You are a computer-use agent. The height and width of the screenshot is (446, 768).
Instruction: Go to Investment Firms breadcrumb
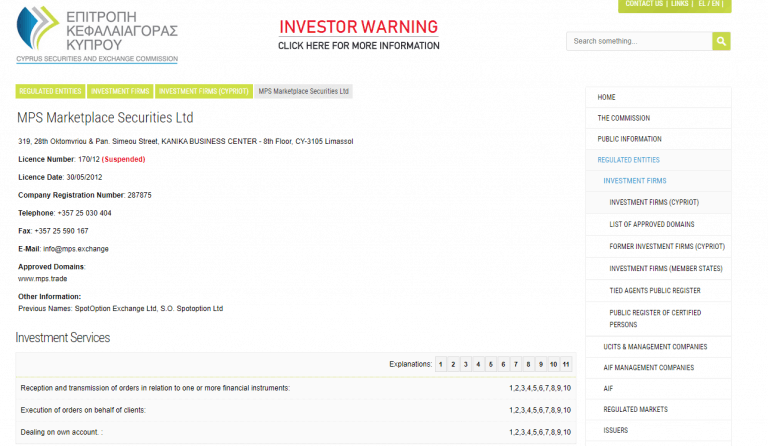[120, 92]
